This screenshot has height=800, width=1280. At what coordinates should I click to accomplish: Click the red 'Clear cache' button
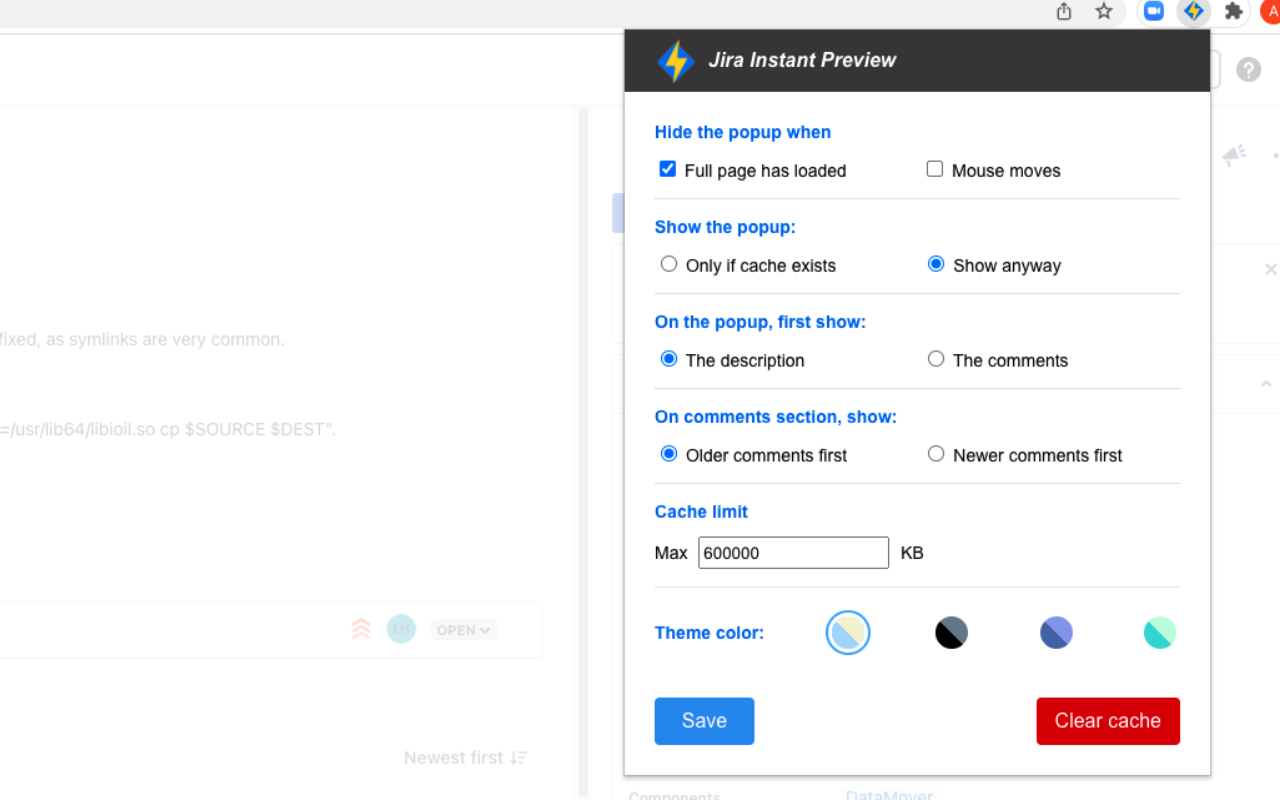coord(1108,721)
